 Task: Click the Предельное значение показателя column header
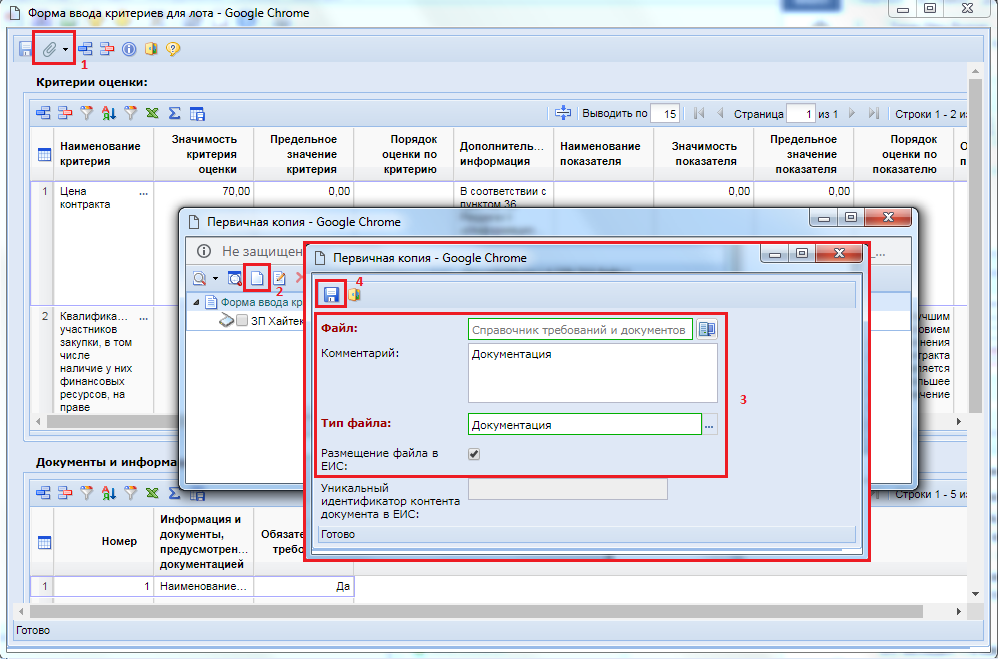click(x=804, y=154)
